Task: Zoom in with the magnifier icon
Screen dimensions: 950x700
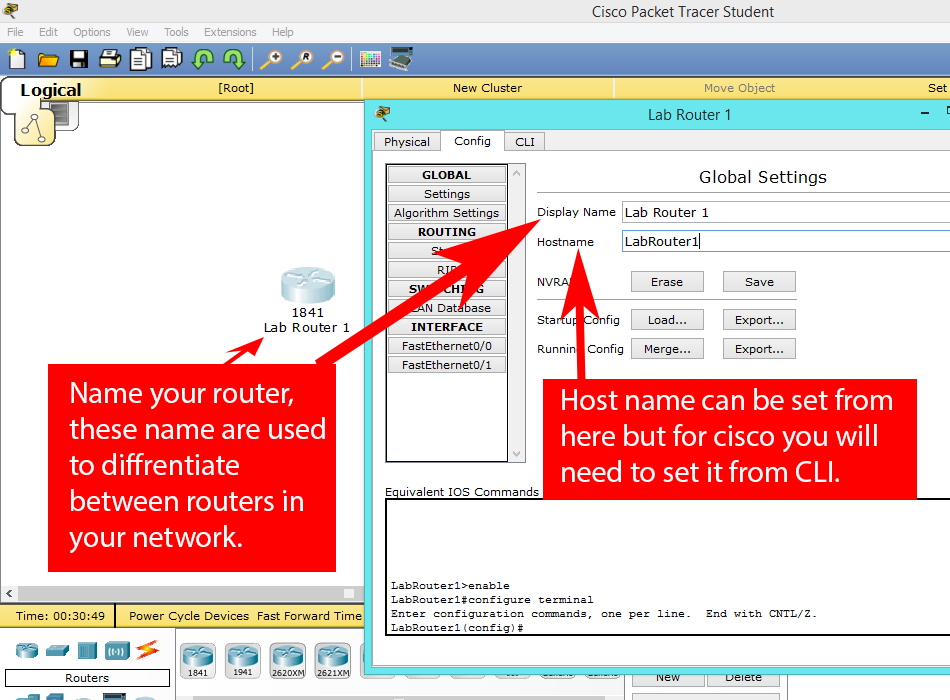Action: click(271, 59)
